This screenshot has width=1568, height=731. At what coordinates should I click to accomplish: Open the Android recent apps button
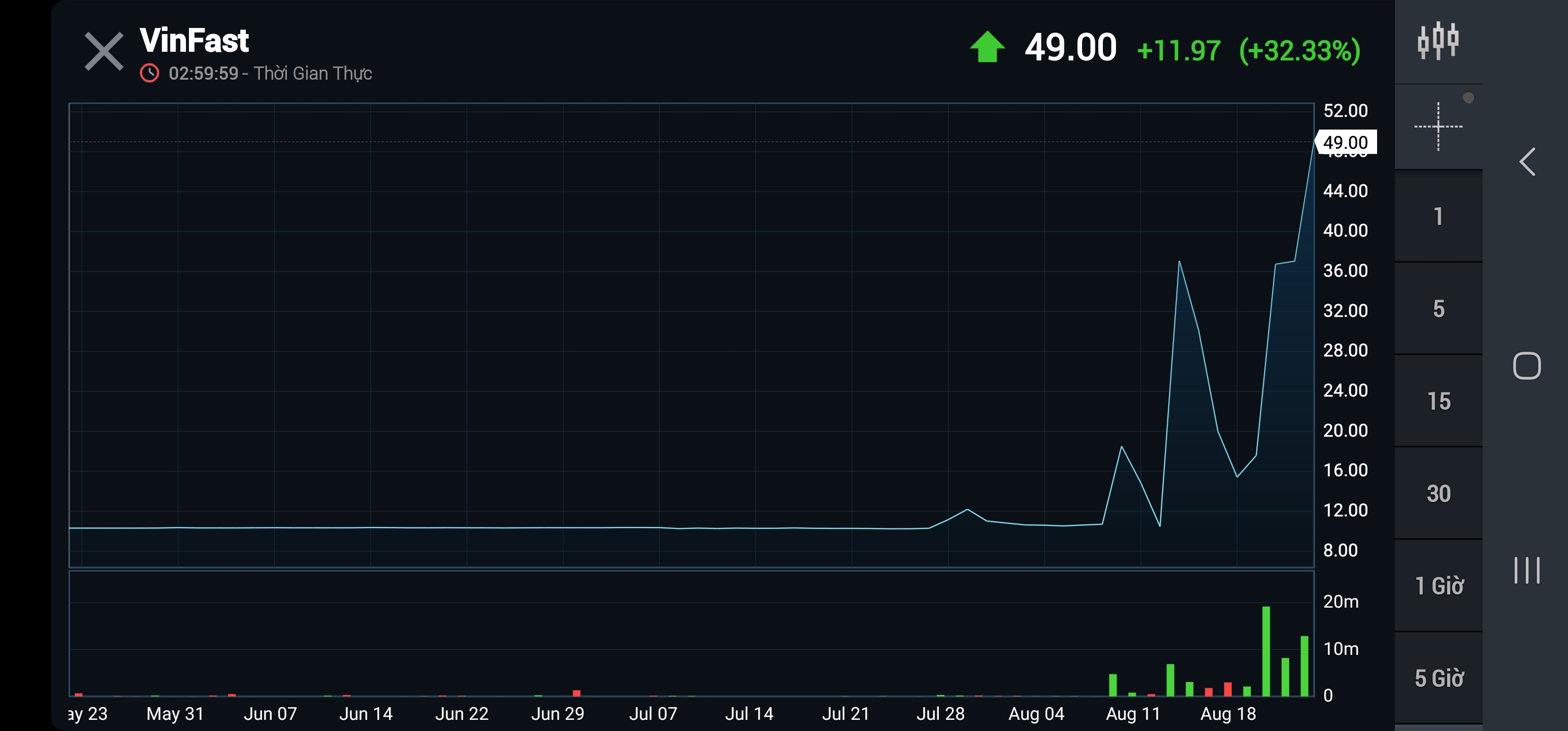pos(1526,570)
